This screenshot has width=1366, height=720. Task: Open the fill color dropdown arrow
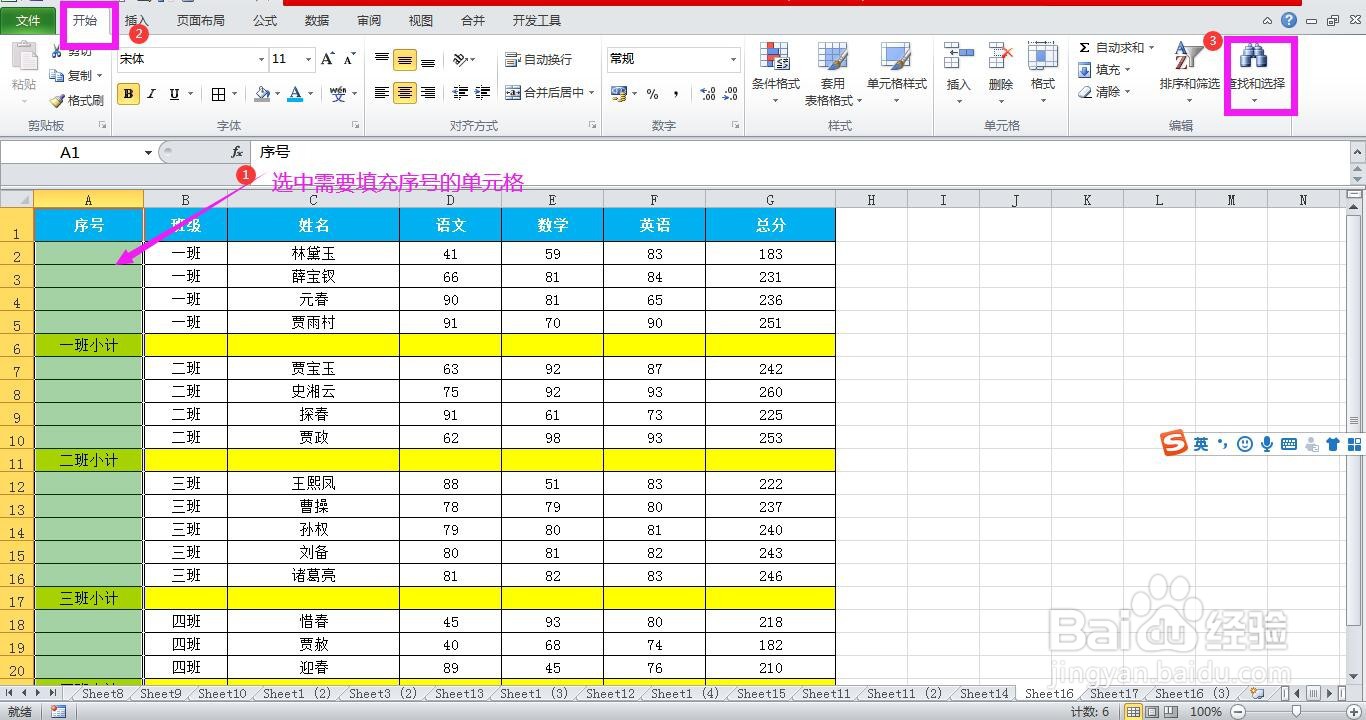[275, 93]
